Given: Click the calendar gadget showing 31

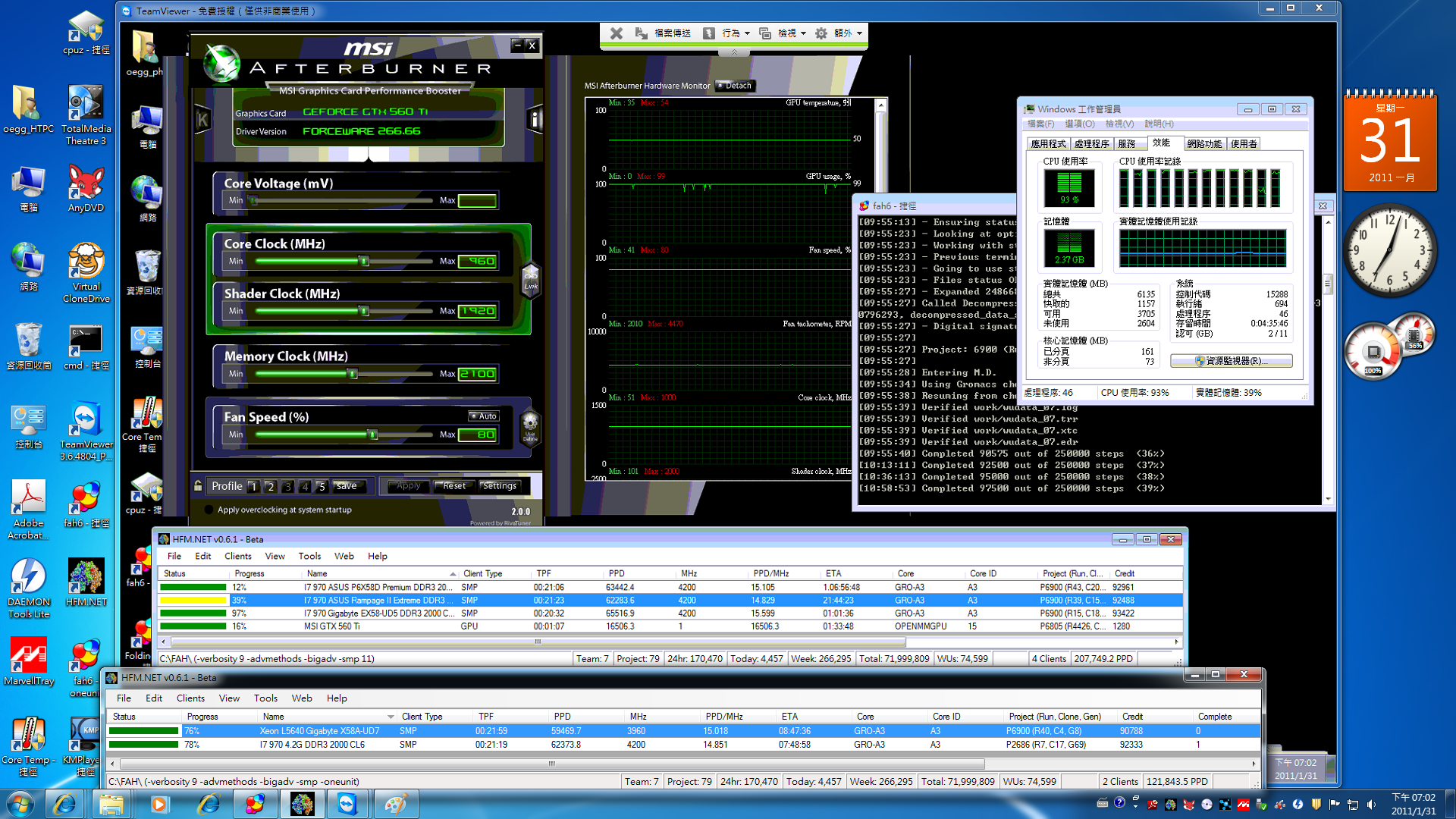Looking at the screenshot, I should pos(1389,140).
